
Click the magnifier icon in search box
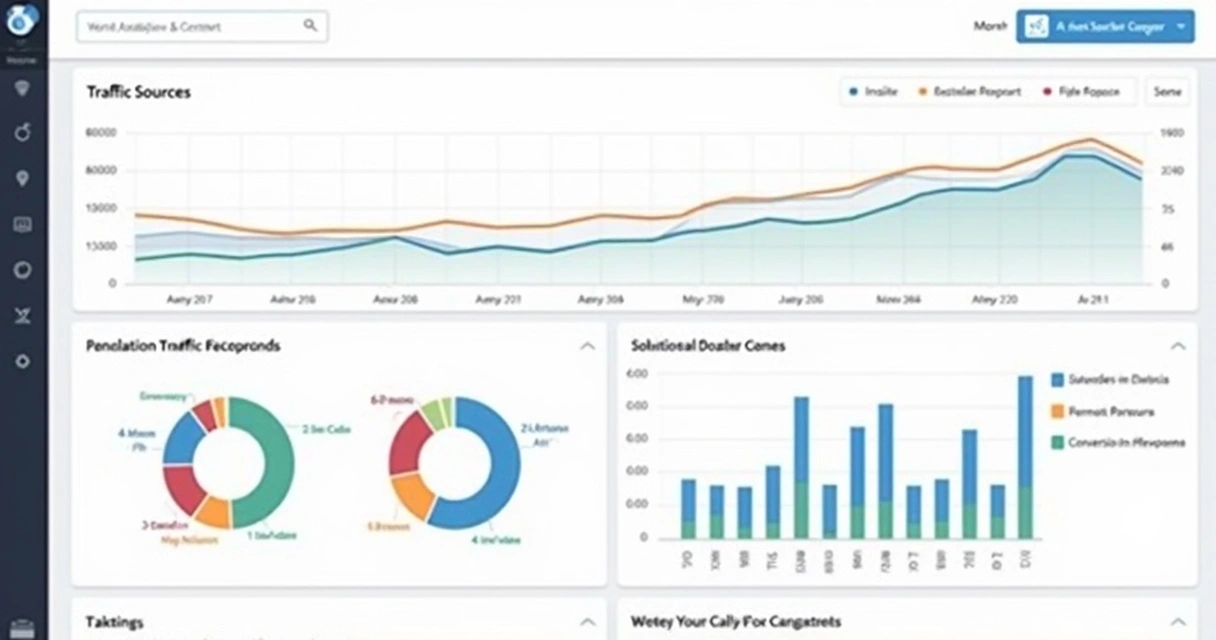pyautogui.click(x=310, y=27)
